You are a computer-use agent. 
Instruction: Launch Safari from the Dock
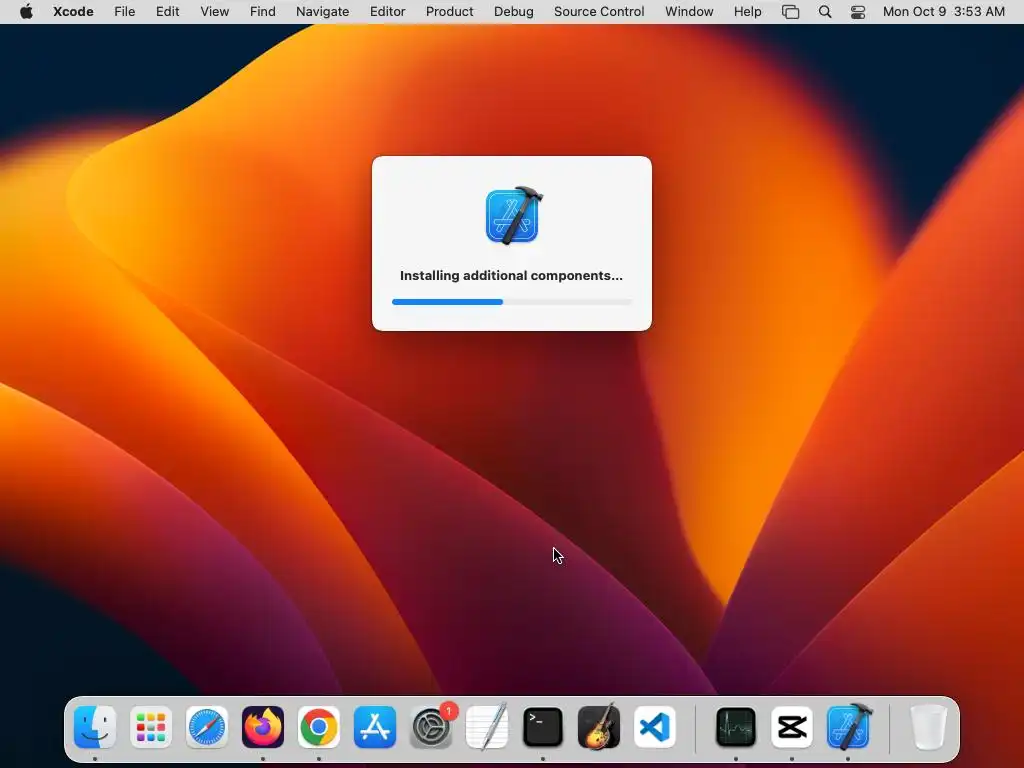tap(207, 727)
